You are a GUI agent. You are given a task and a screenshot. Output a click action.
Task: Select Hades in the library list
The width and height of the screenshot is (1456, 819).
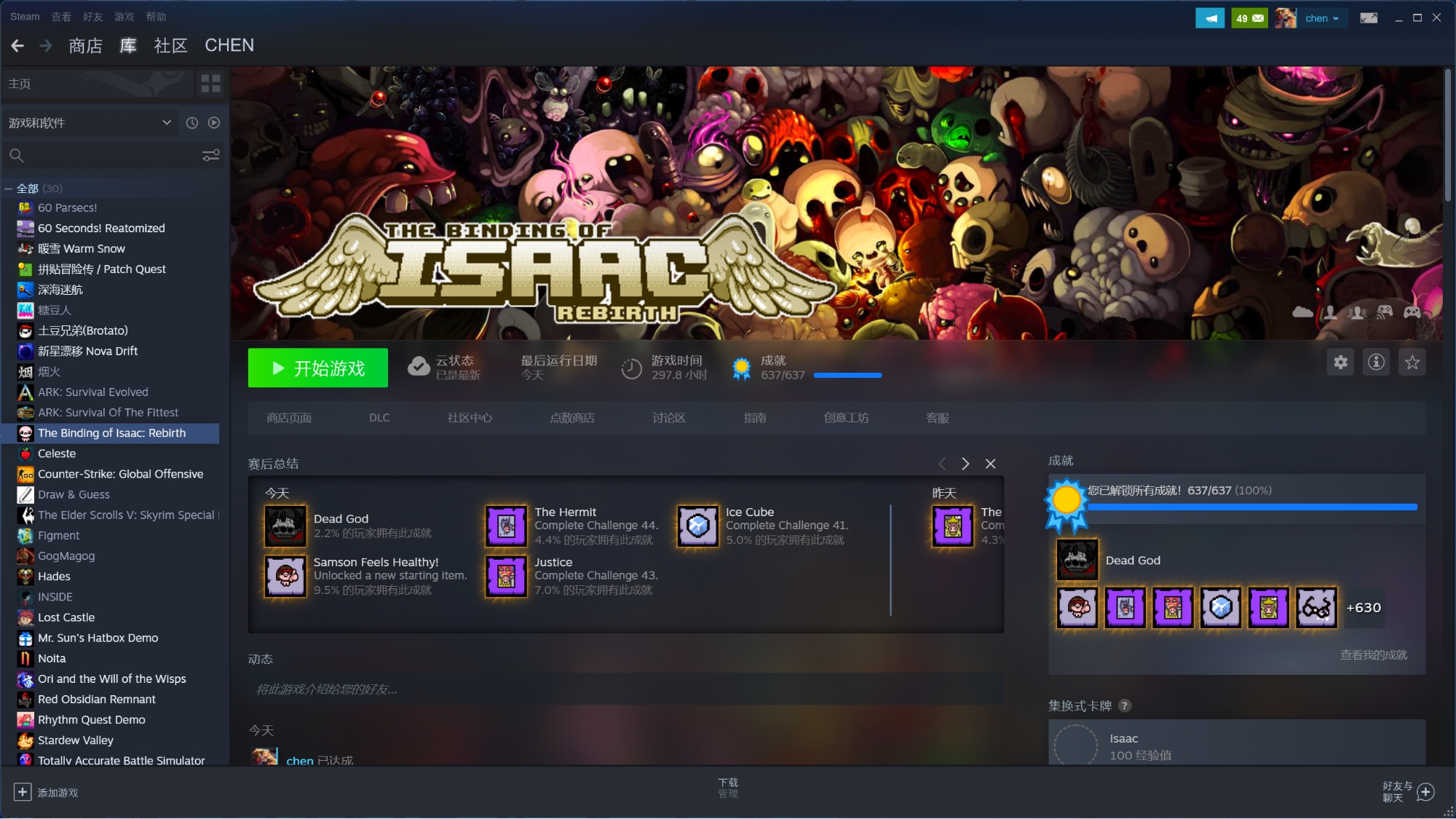(x=54, y=577)
